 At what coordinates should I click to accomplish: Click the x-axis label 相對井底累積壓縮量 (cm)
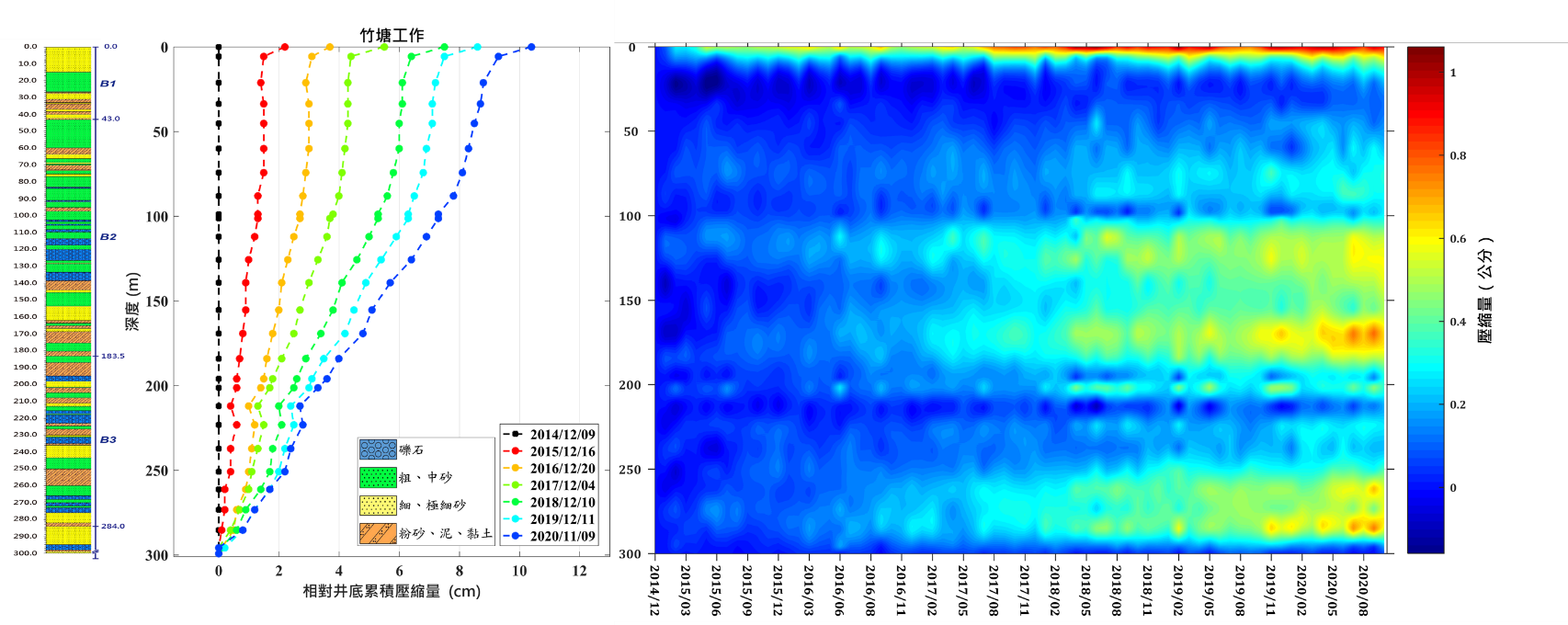click(392, 591)
